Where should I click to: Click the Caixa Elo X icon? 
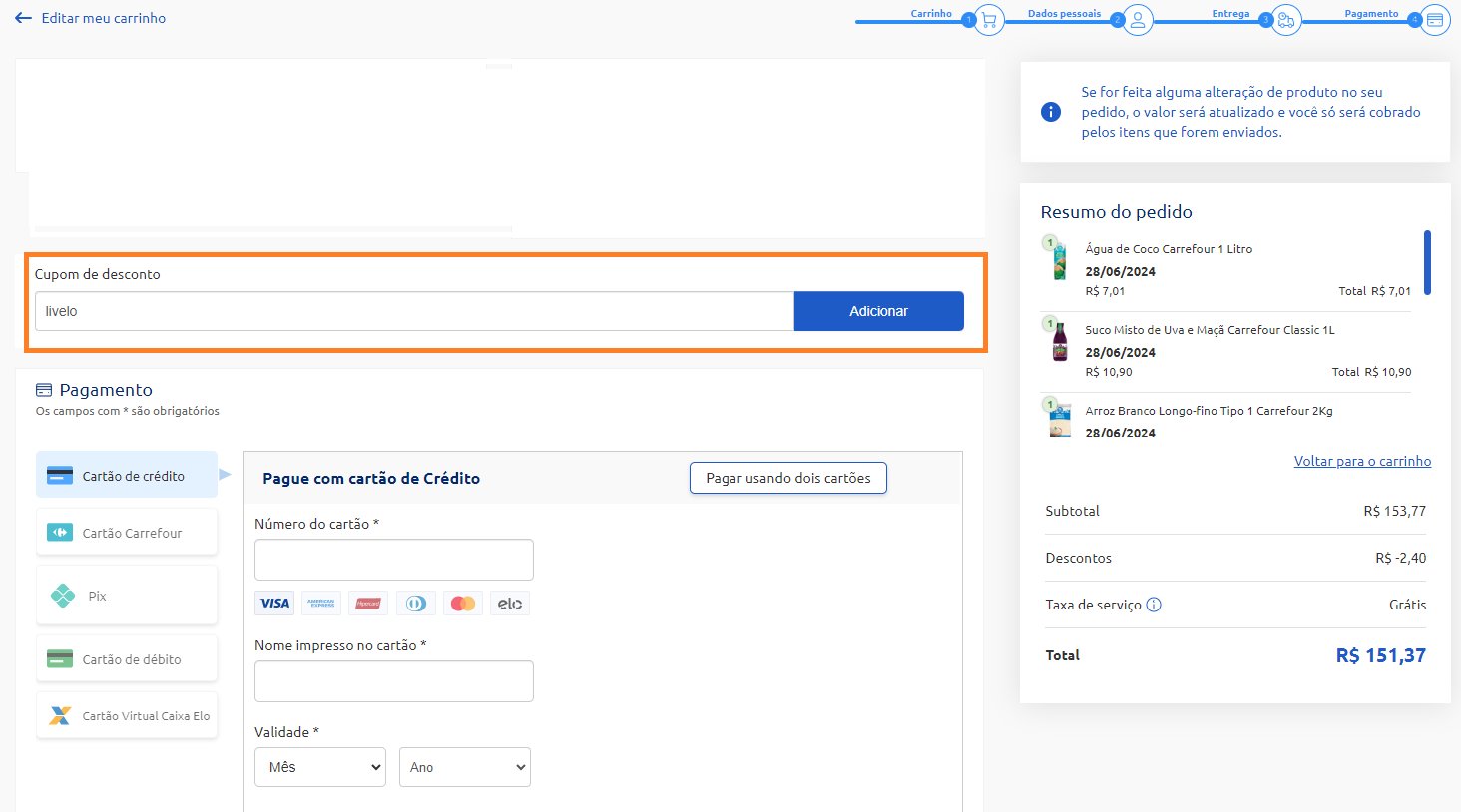(60, 715)
